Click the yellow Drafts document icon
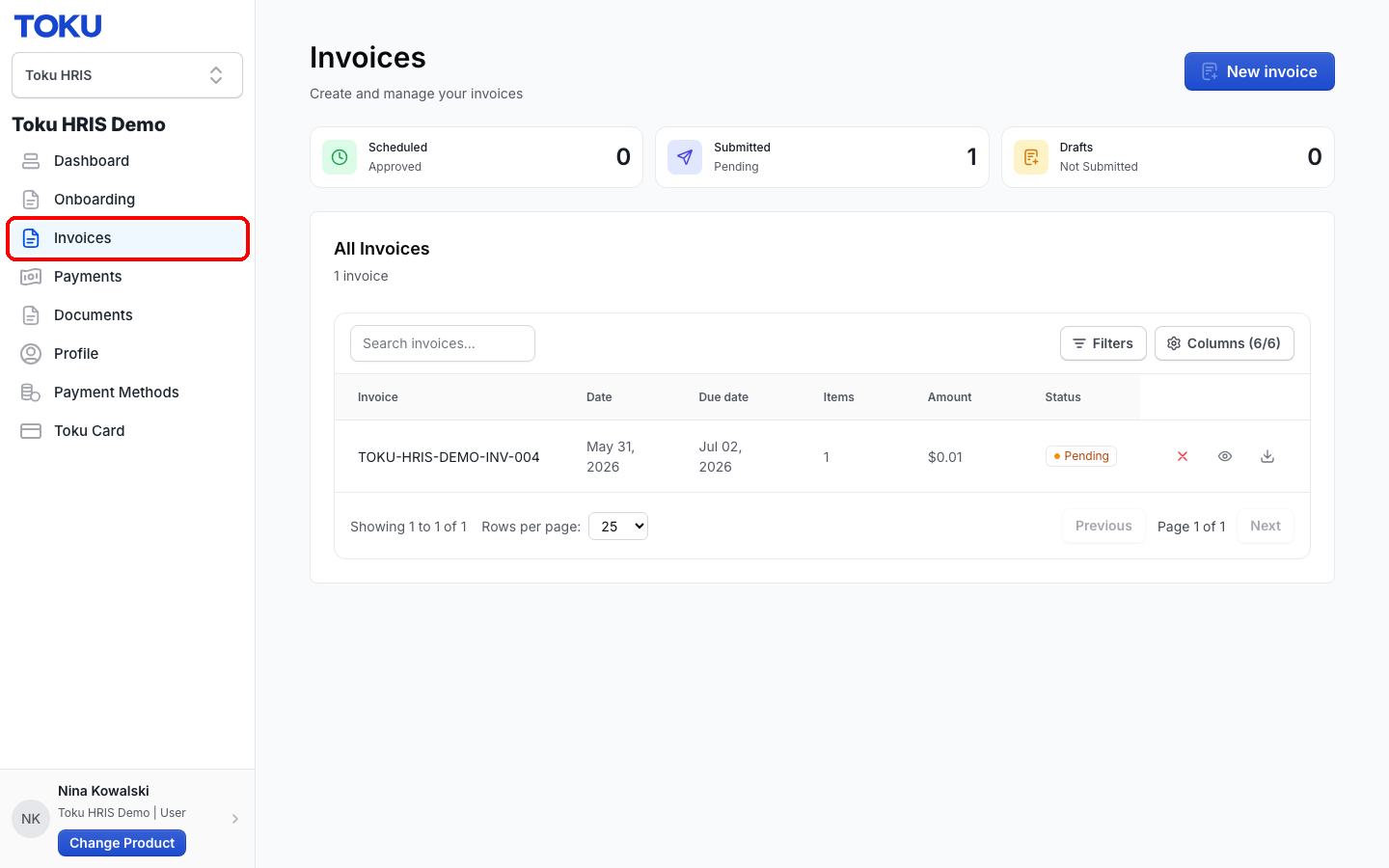Image resolution: width=1389 pixels, height=868 pixels. [x=1031, y=157]
